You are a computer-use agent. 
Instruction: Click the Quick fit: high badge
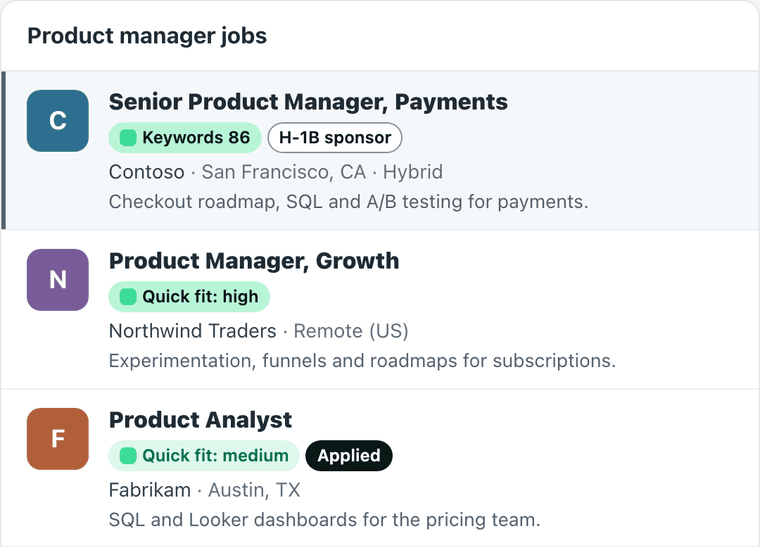point(189,297)
